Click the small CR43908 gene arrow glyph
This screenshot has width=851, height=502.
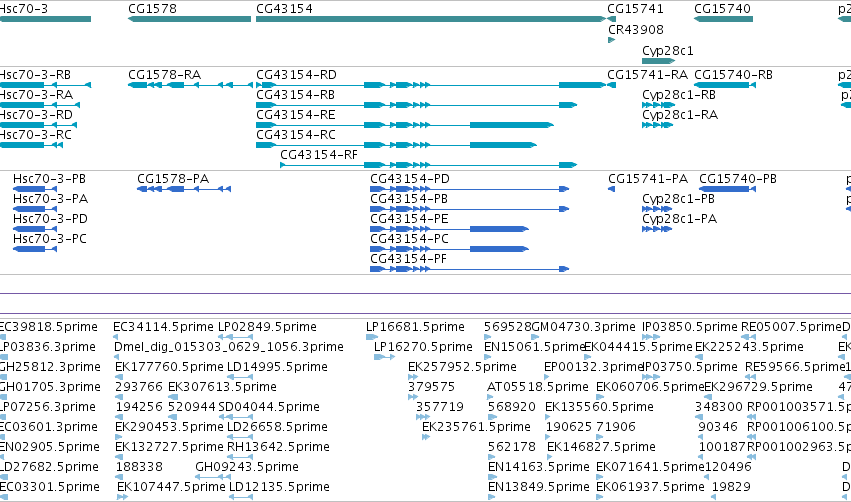pyautogui.click(x=611, y=40)
